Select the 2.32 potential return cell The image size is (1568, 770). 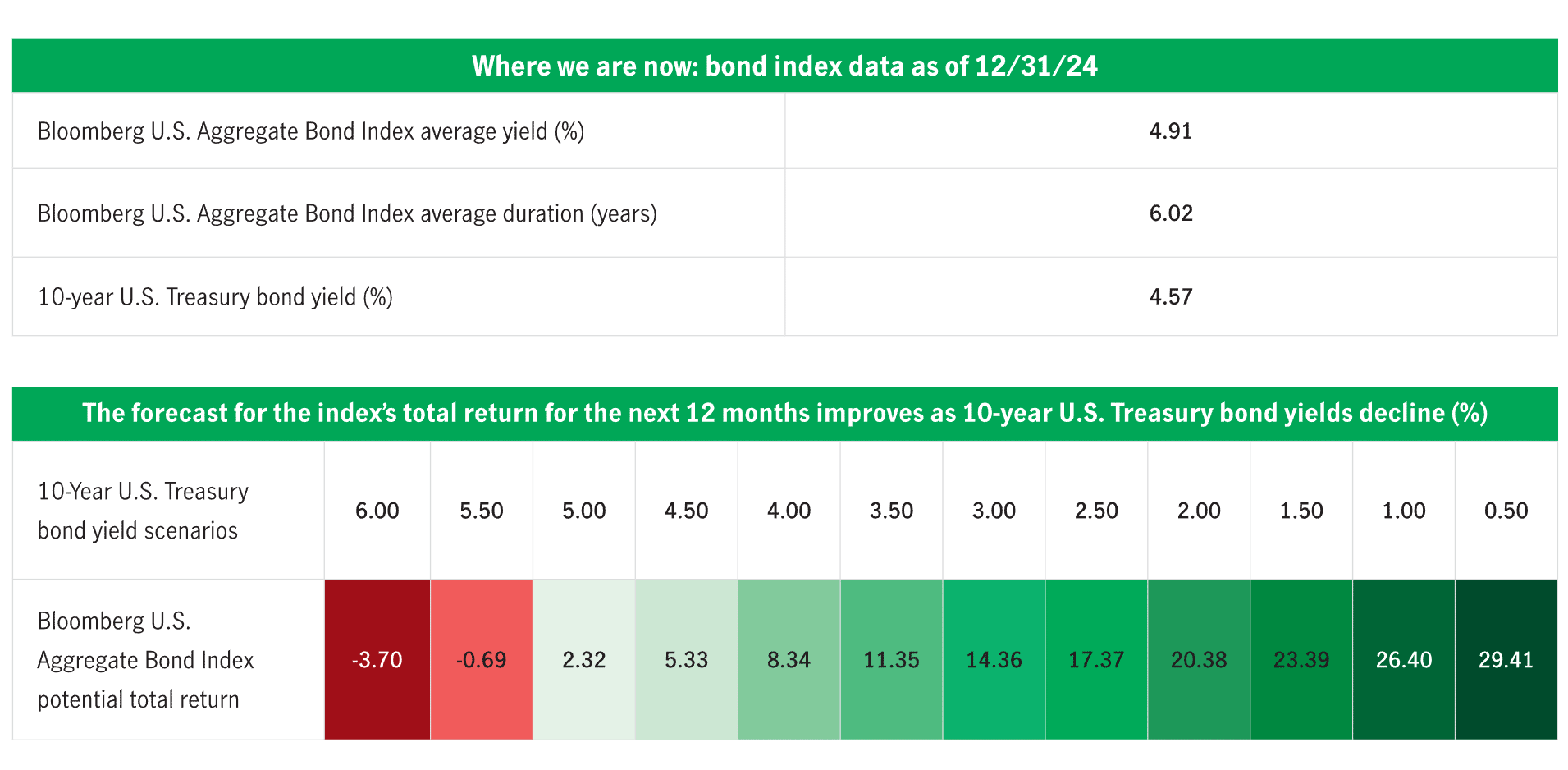[x=583, y=659]
